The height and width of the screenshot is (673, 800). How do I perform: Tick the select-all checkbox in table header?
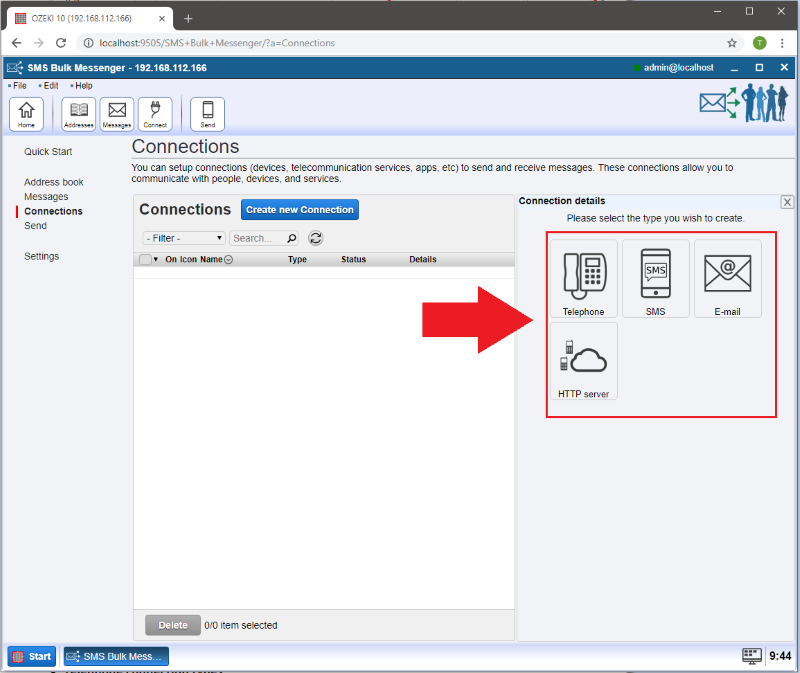pyautogui.click(x=145, y=260)
